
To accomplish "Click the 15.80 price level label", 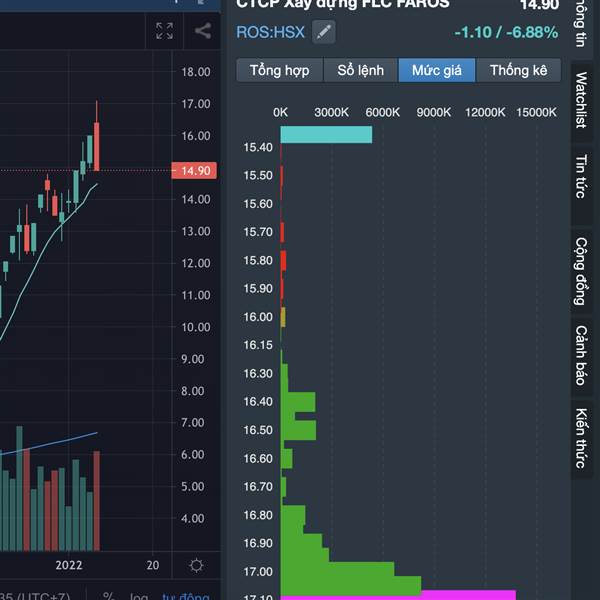I will pos(258,260).
